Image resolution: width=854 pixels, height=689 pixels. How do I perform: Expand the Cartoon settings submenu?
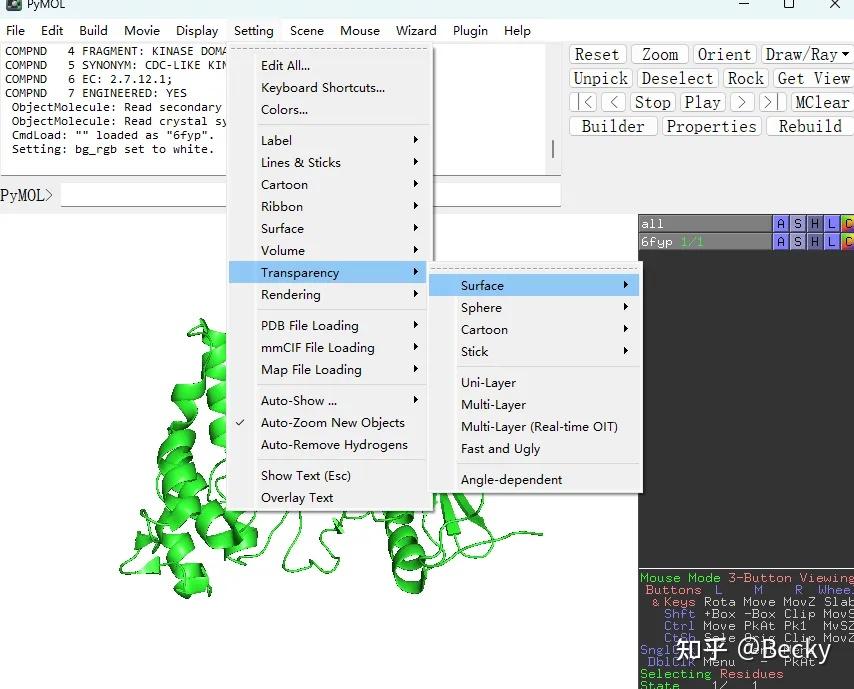[330, 185]
